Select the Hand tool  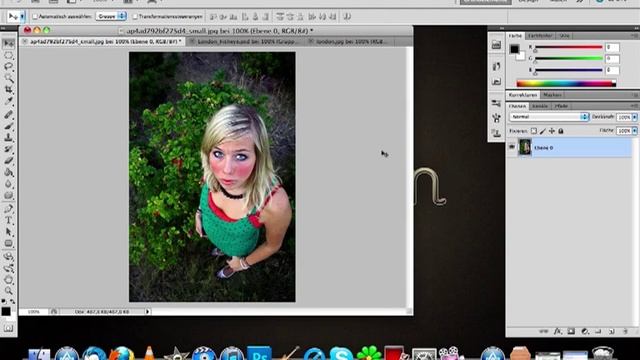pyautogui.click(x=9, y=280)
